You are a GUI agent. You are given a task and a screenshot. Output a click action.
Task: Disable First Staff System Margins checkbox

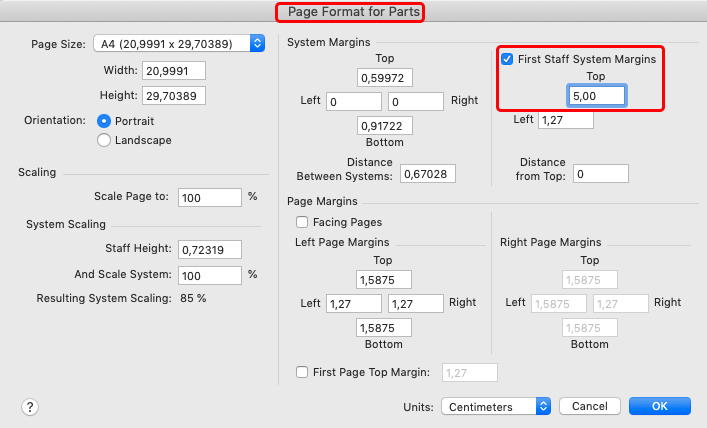[507, 59]
